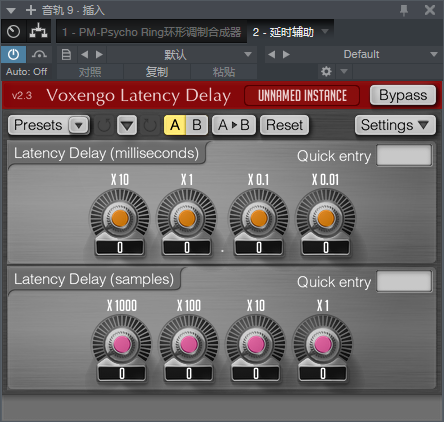Click the undo arrow icon
This screenshot has height=422, width=444.
point(104,126)
